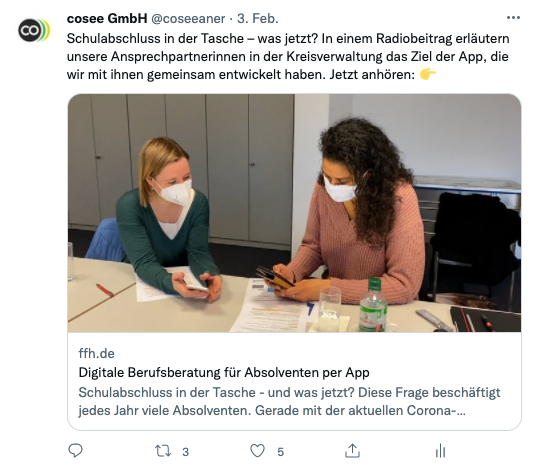The image size is (535, 469).
Task: Like the tweet with heart icon
Action: [257, 451]
